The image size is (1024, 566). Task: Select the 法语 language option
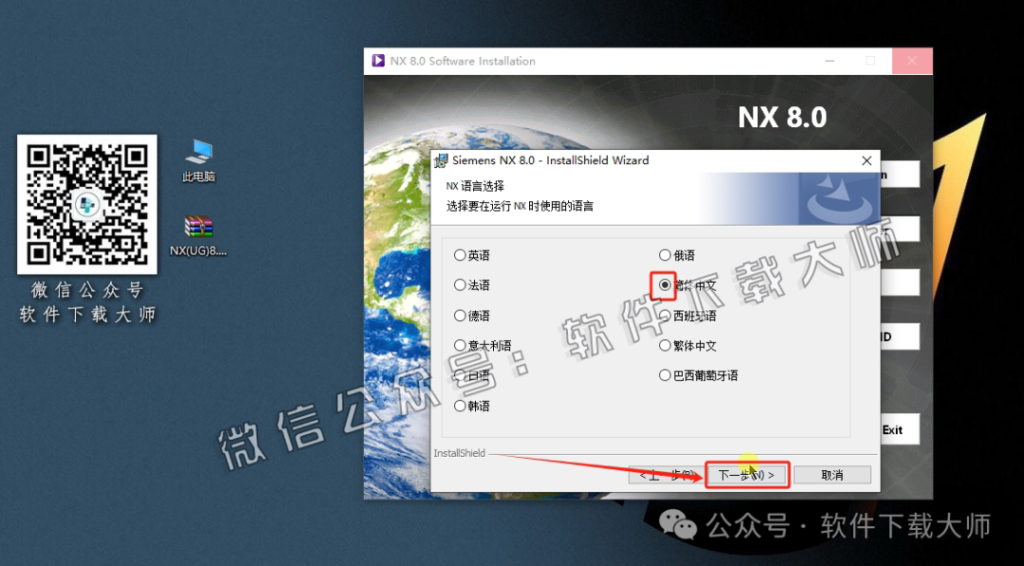[x=460, y=285]
